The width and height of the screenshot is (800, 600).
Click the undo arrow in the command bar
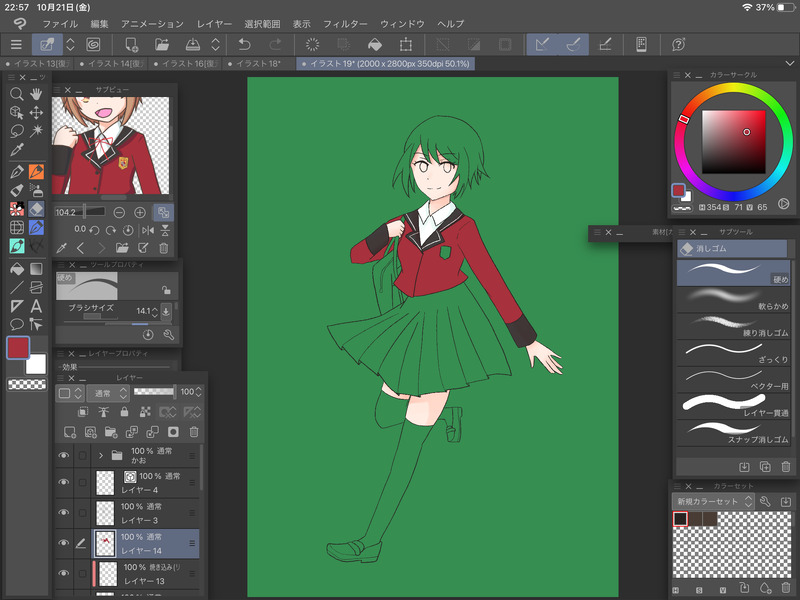245,44
